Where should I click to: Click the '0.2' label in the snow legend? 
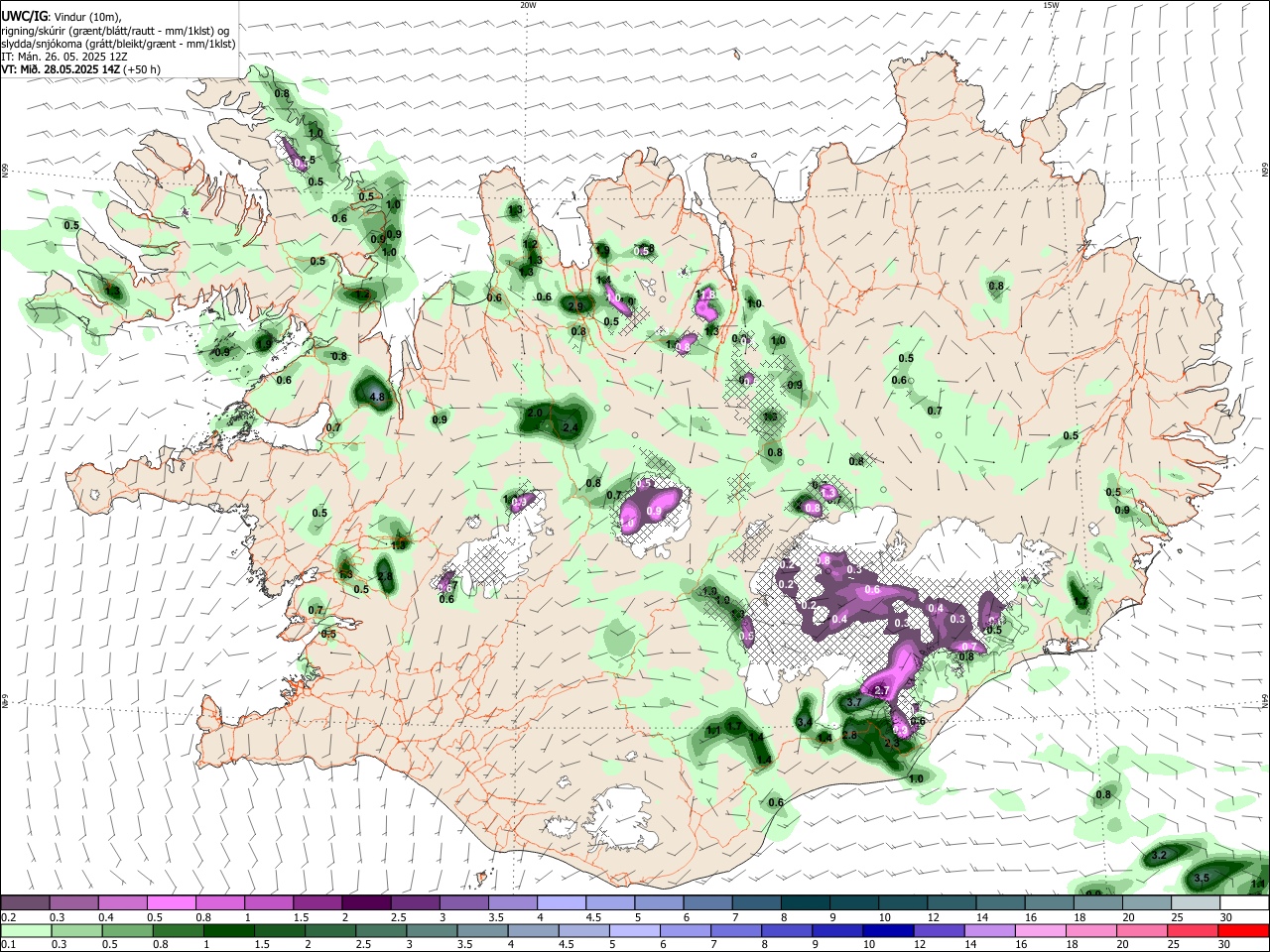(8, 917)
